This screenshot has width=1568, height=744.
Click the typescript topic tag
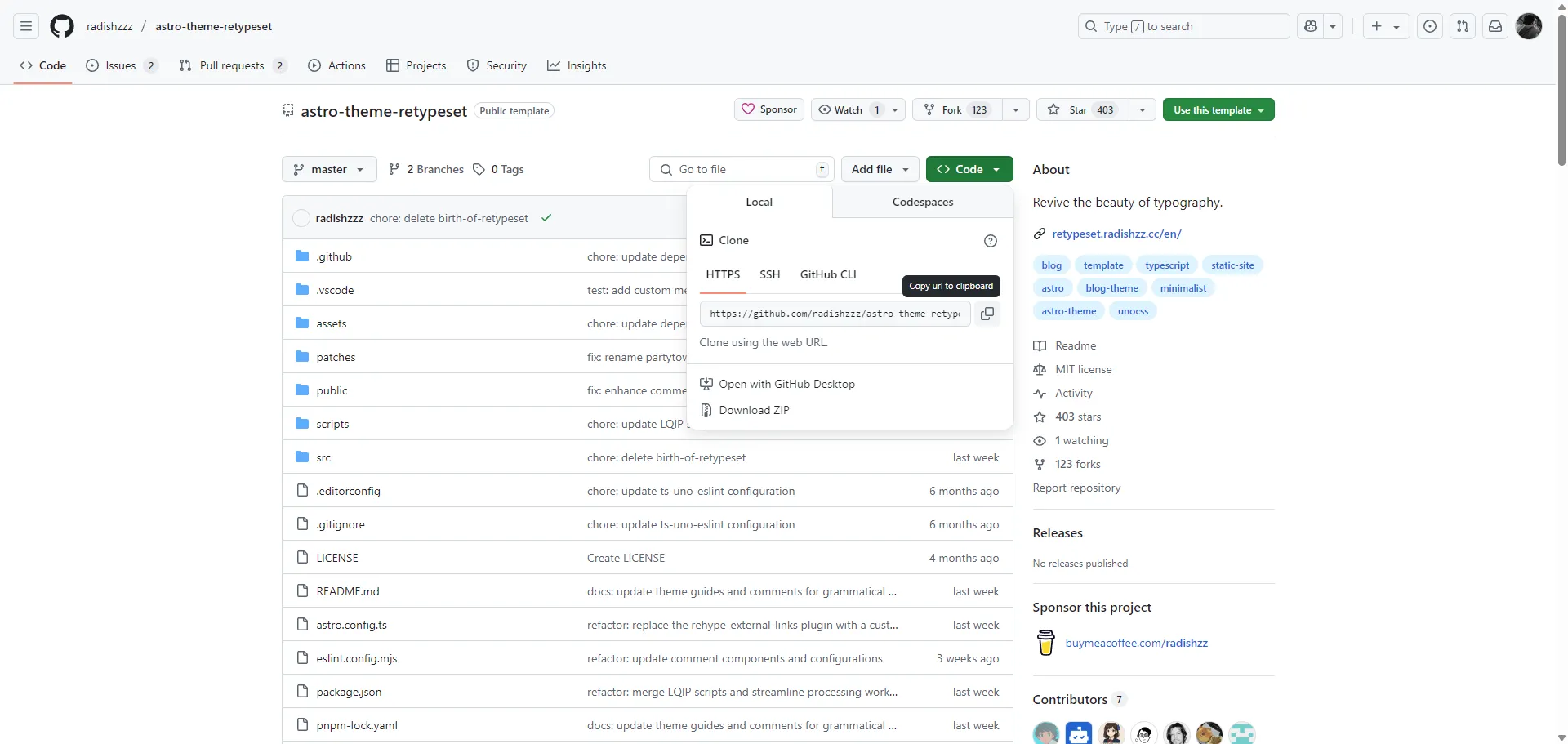(1167, 265)
